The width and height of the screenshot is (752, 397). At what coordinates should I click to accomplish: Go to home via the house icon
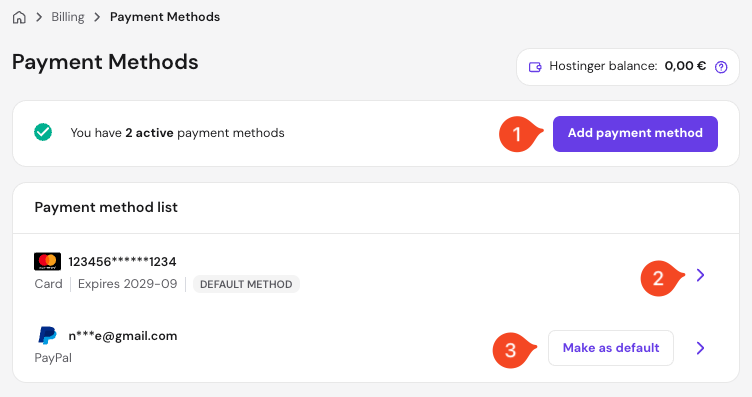point(19,18)
